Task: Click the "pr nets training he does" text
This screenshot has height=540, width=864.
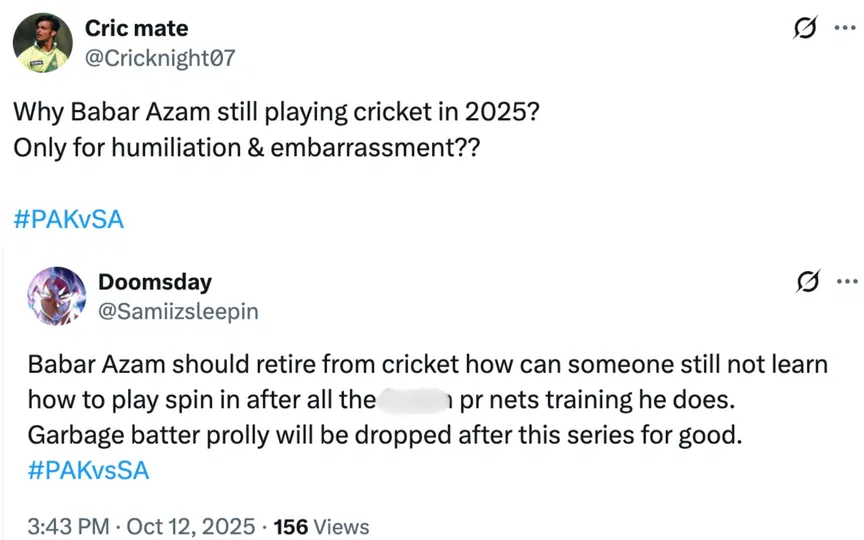Action: pos(597,400)
